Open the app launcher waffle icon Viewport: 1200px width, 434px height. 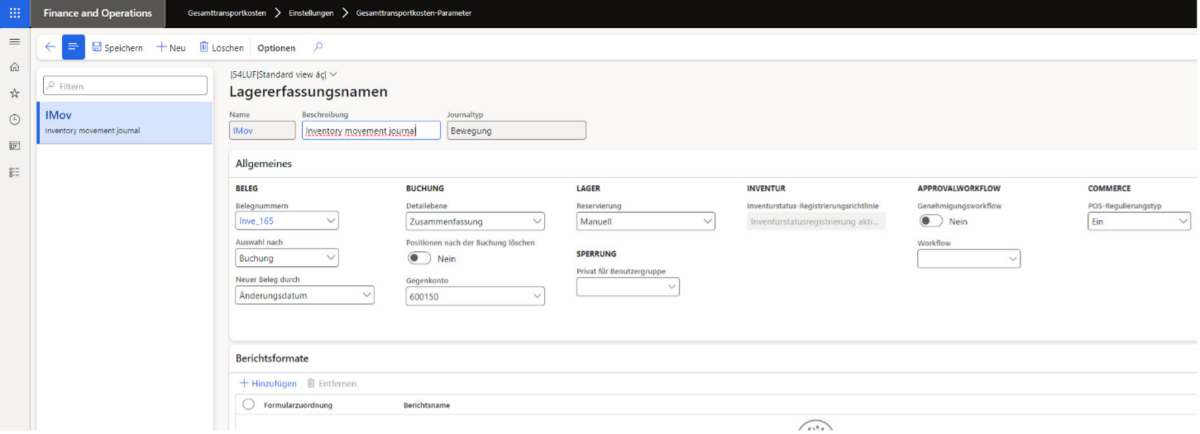point(14,14)
